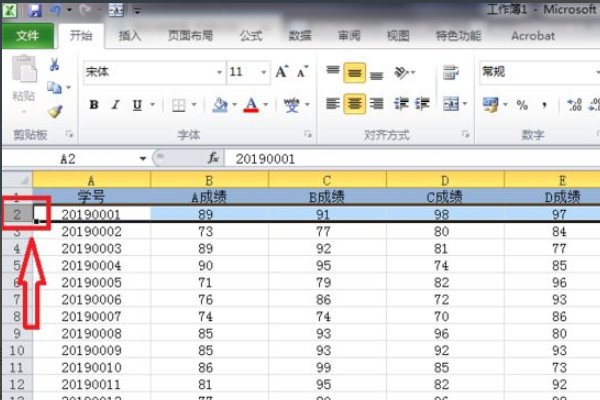The image size is (600, 400).
Task: Click the Increase Decimal icon
Action: pyautogui.click(x=574, y=104)
